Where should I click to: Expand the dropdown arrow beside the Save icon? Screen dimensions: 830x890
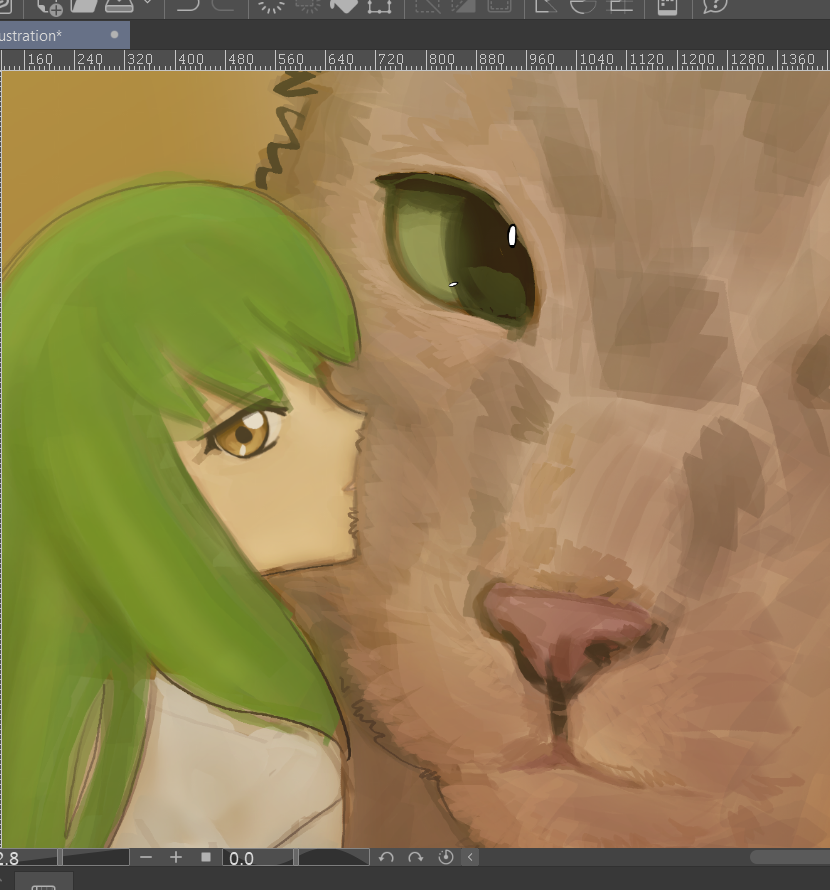tap(148, 4)
